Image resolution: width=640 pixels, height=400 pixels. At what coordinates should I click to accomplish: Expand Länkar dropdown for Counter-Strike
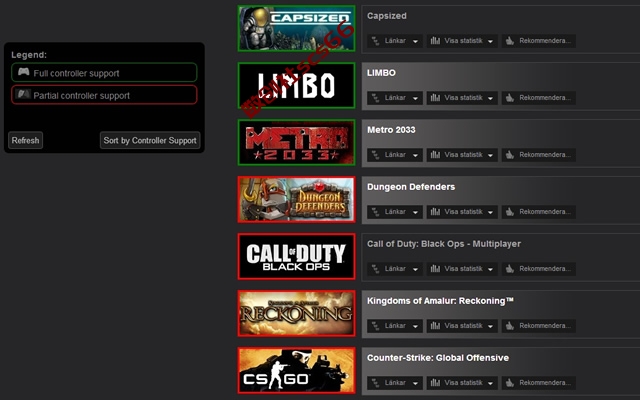pos(395,383)
